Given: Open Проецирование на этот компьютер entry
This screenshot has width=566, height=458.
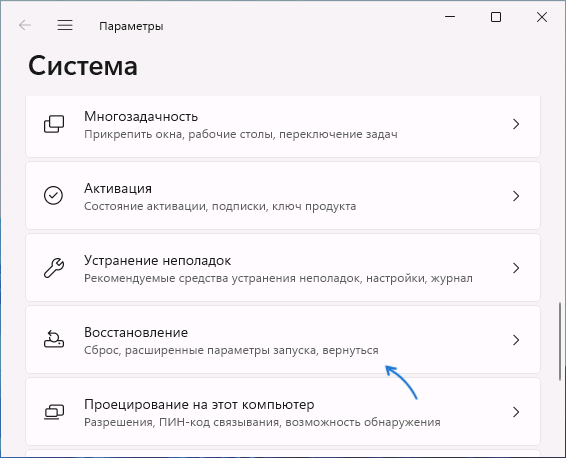Looking at the screenshot, I should [283, 411].
